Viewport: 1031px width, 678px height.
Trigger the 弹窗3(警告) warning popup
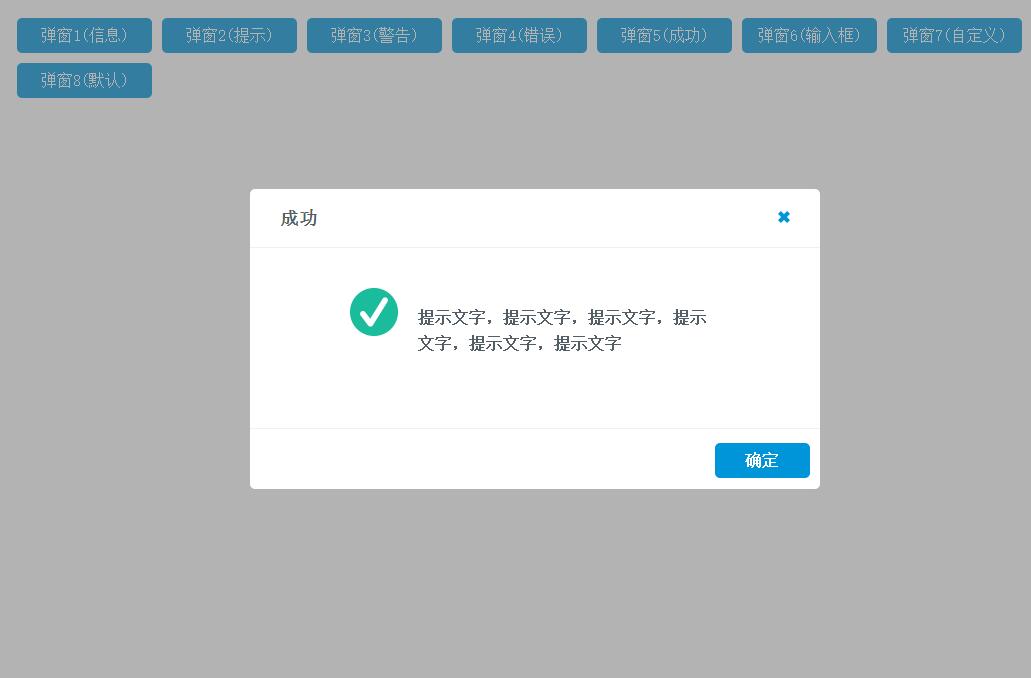coord(374,35)
